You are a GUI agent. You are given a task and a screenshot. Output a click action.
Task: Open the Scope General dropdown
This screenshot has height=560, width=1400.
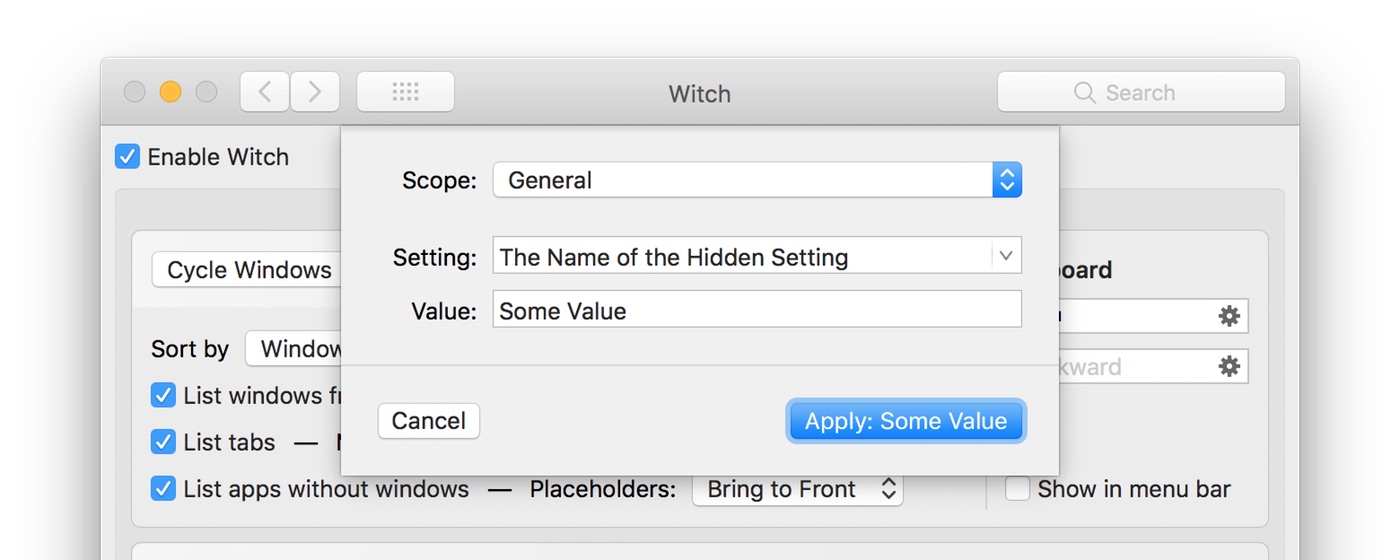[757, 180]
